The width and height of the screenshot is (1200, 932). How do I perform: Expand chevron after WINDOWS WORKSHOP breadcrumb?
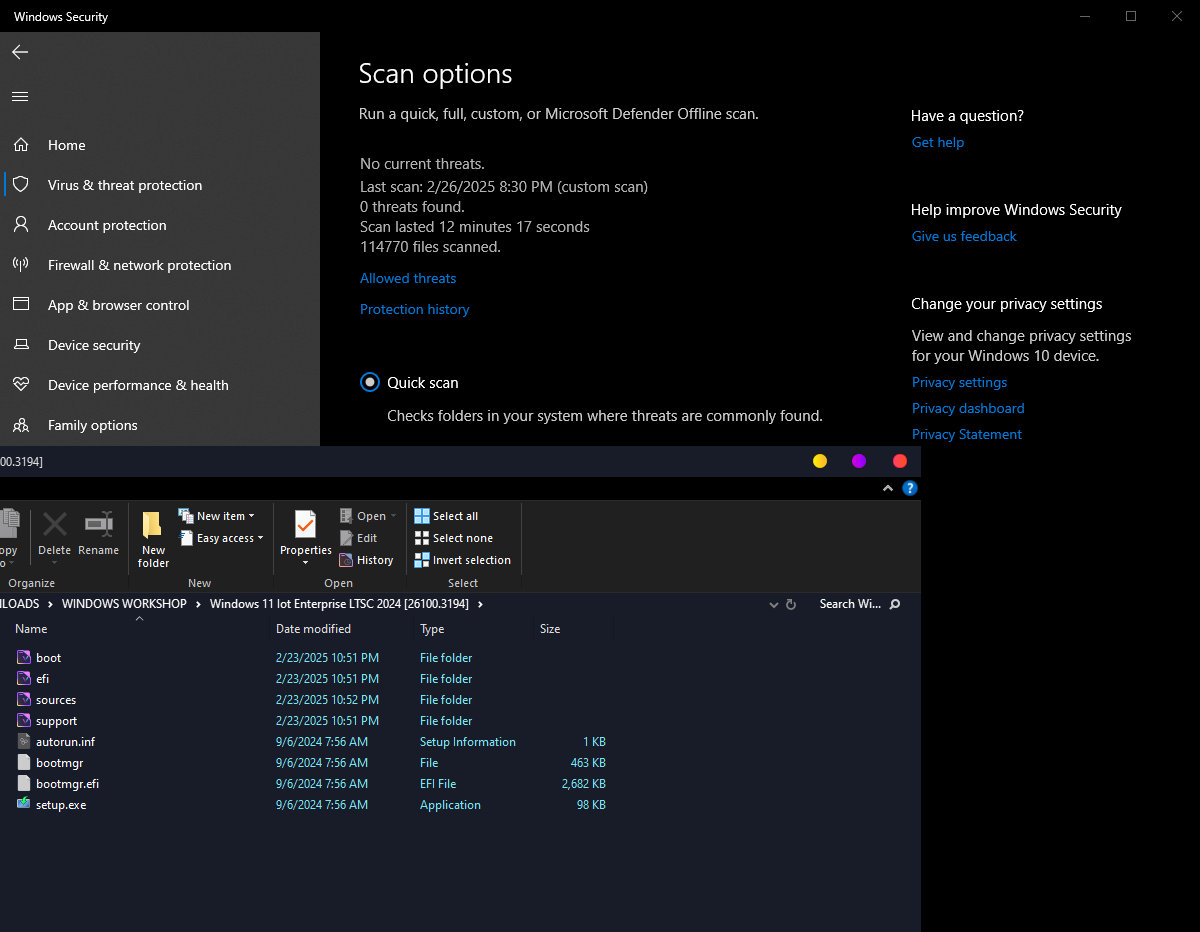[x=198, y=604]
